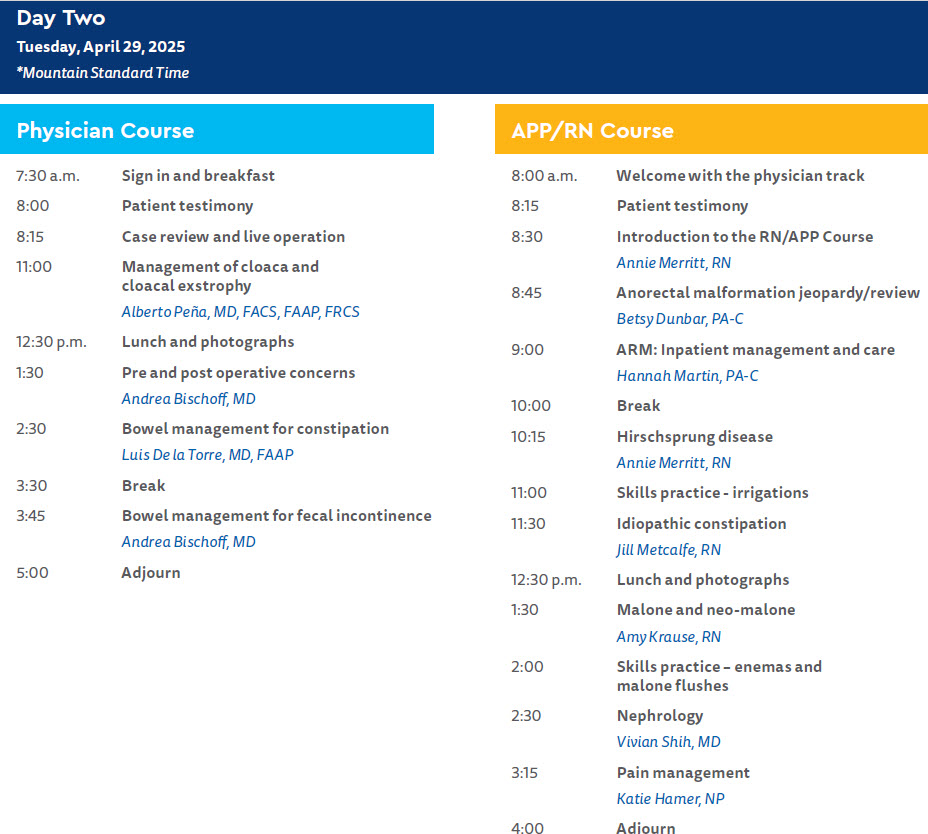Viewport: 928px width, 834px height.
Task: Click the Nephrology session title
Action: (x=659, y=716)
